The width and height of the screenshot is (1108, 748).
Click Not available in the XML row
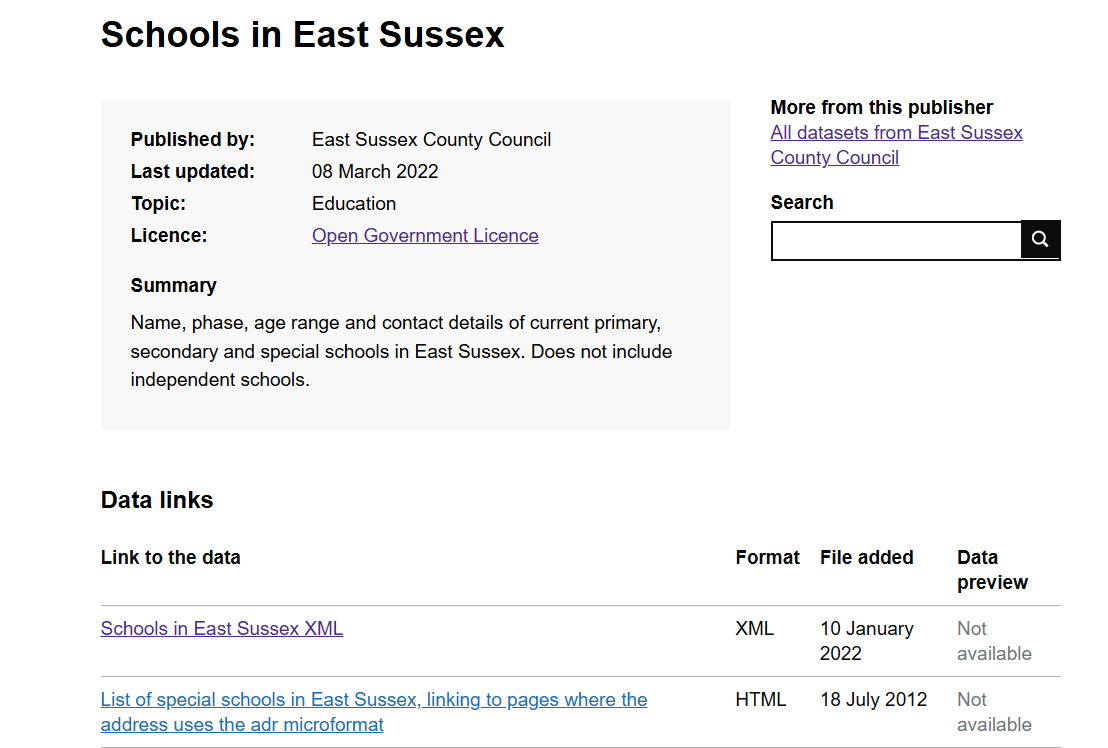[993, 641]
